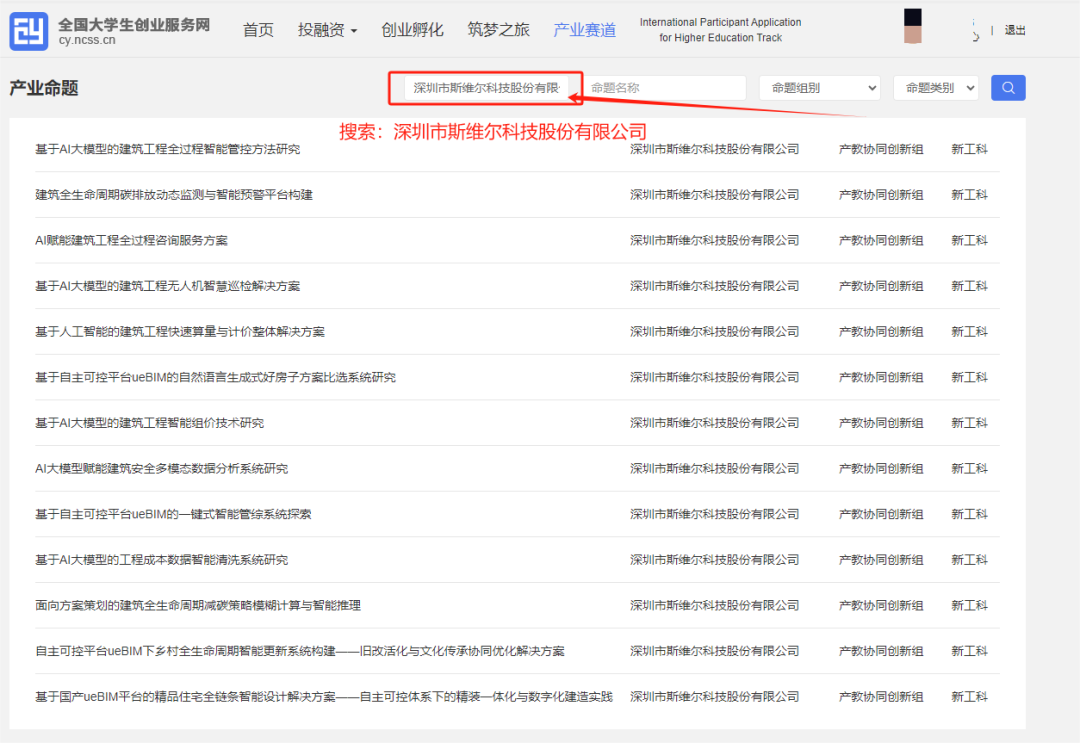The image size is (1080, 743).
Task: Expand the 投融资 navigation dropdown
Action: coord(327,30)
